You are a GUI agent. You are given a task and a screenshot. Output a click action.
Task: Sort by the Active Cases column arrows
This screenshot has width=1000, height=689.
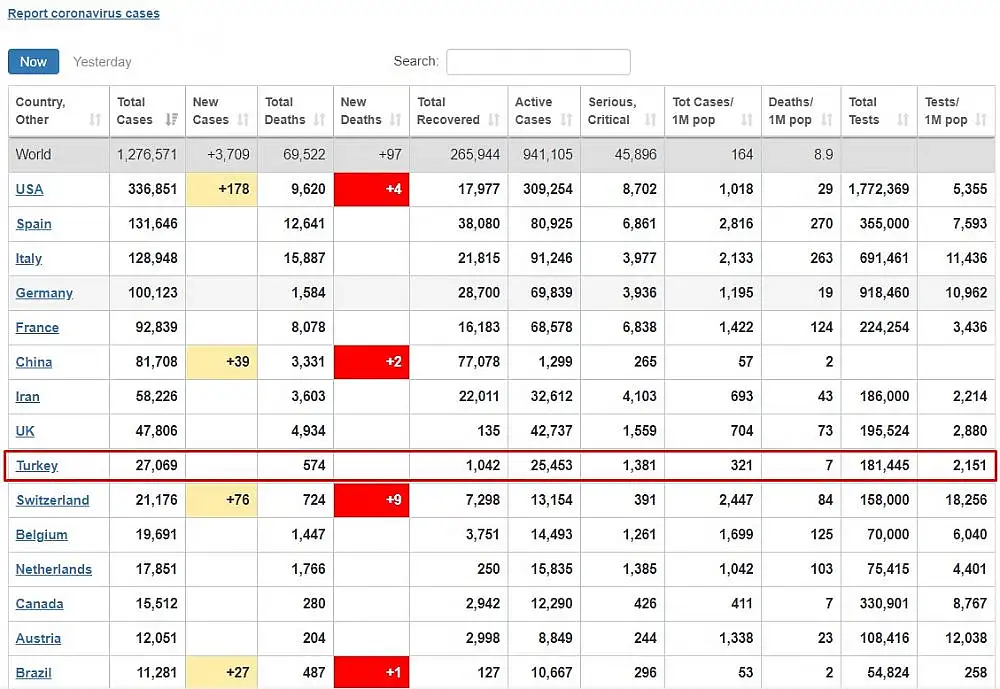click(566, 119)
